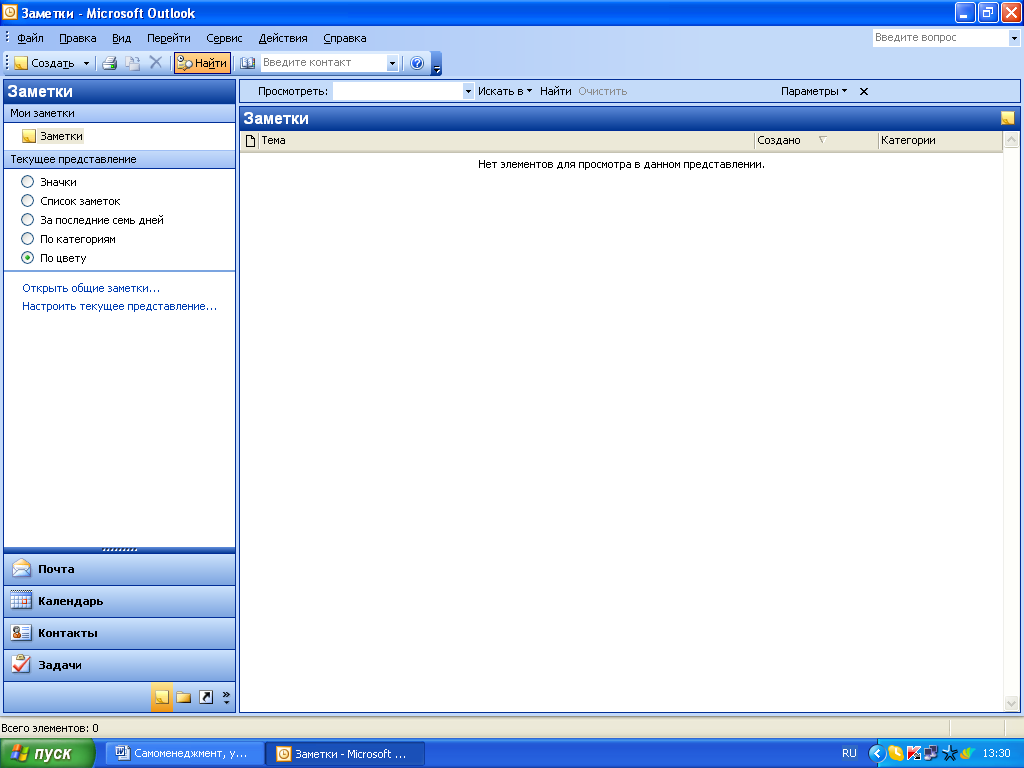Image resolution: width=1024 pixels, height=768 pixels.
Task: Click the Kaspersky K tray icon
Action: [x=914, y=754]
